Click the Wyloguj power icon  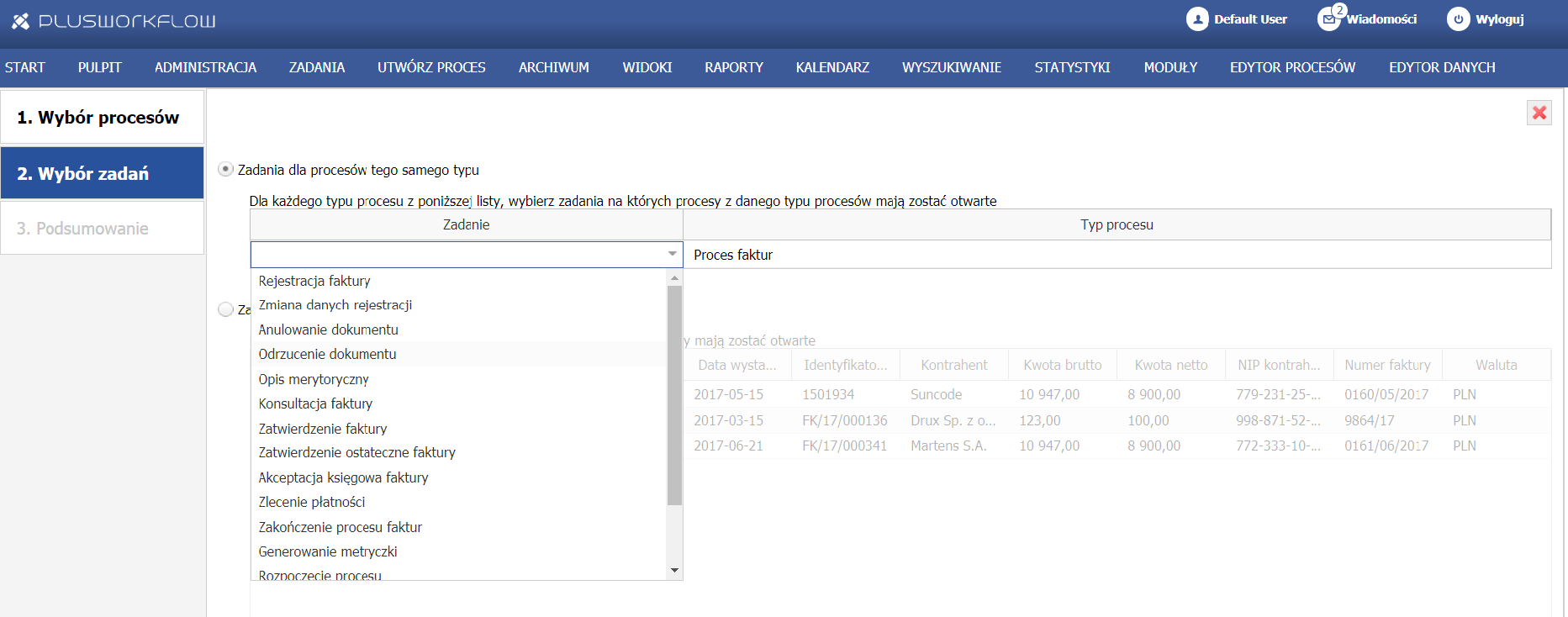pos(1458,19)
